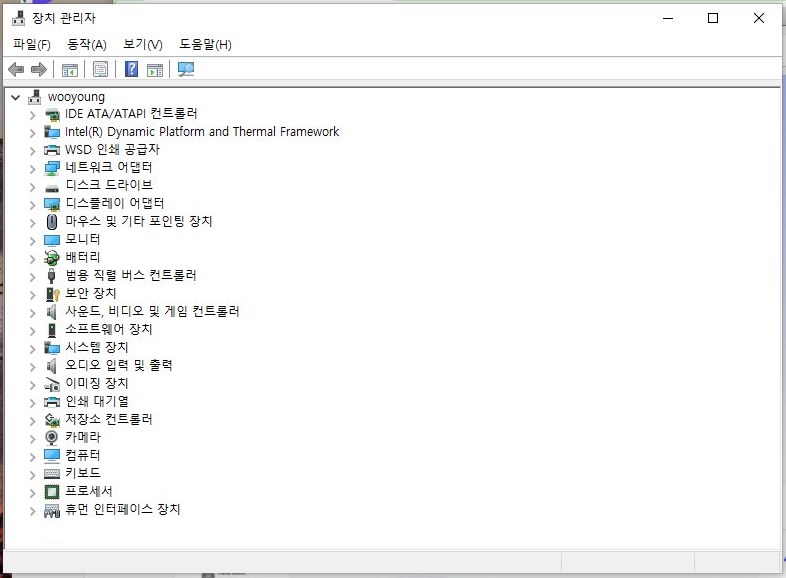Expand the 인쇄 대기열 category

point(33,403)
